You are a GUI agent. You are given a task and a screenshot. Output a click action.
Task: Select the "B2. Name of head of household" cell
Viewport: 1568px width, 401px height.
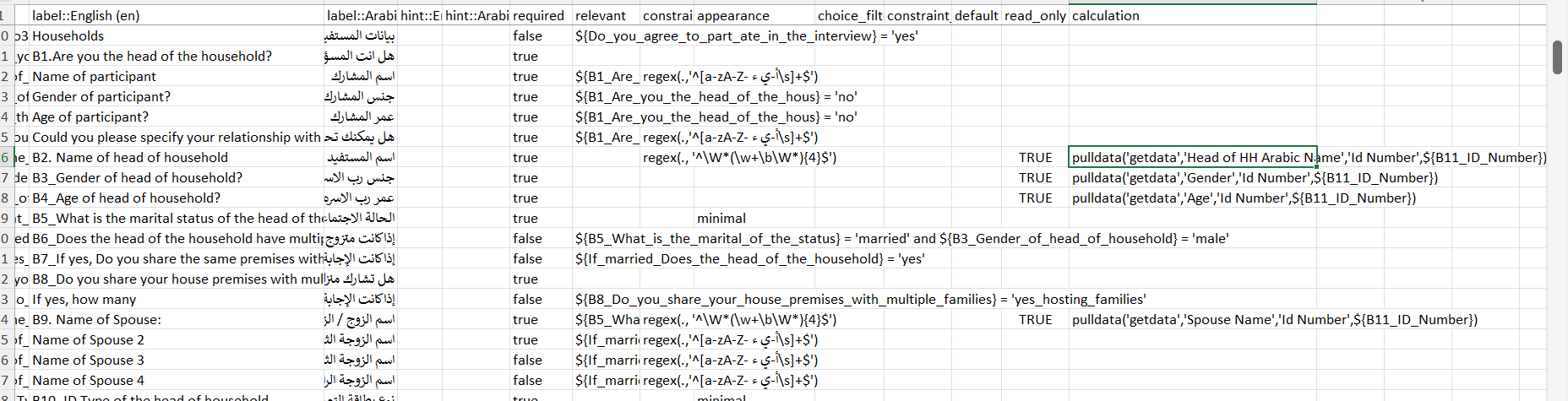[130, 157]
